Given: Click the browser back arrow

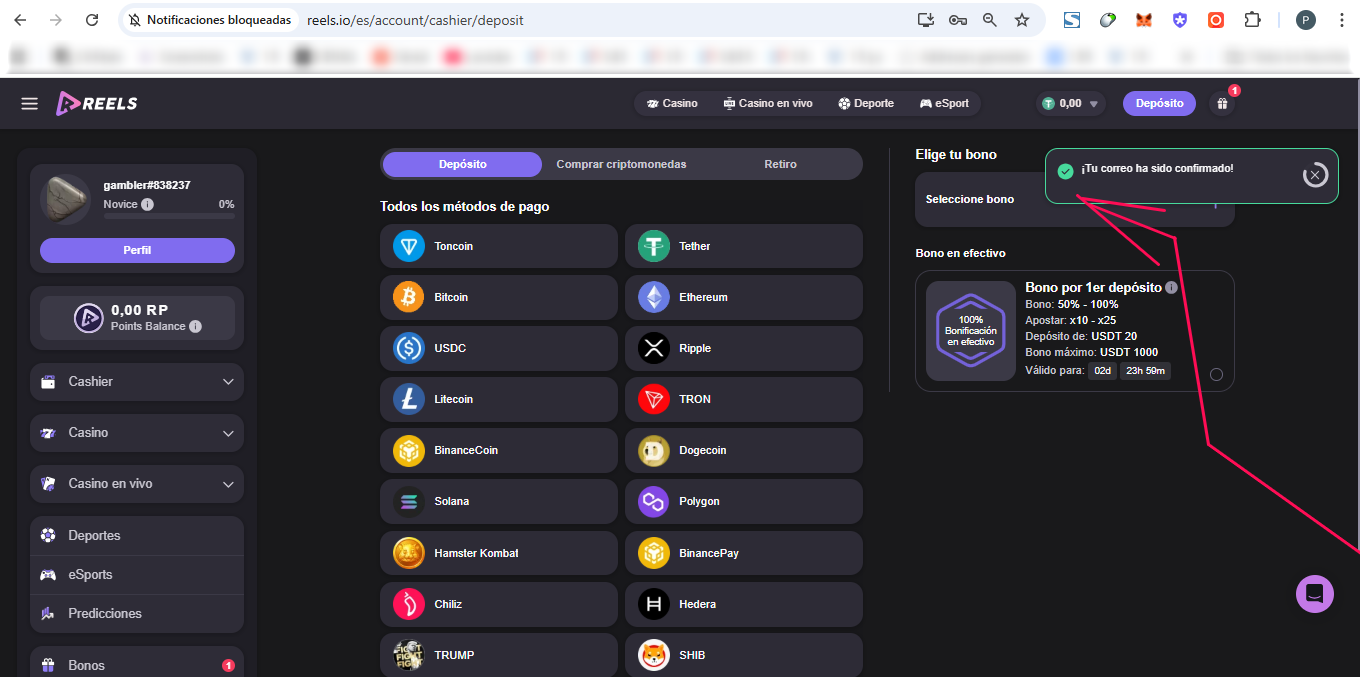Looking at the screenshot, I should tap(20, 20).
